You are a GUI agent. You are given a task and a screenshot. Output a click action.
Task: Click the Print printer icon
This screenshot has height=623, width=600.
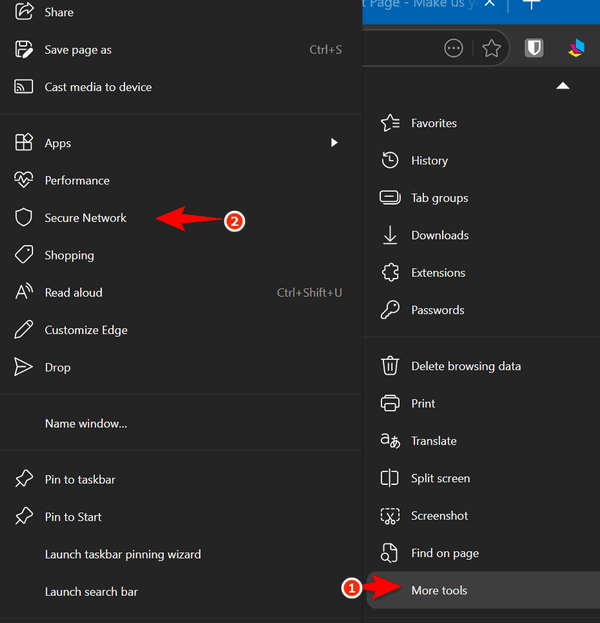pyautogui.click(x=390, y=403)
